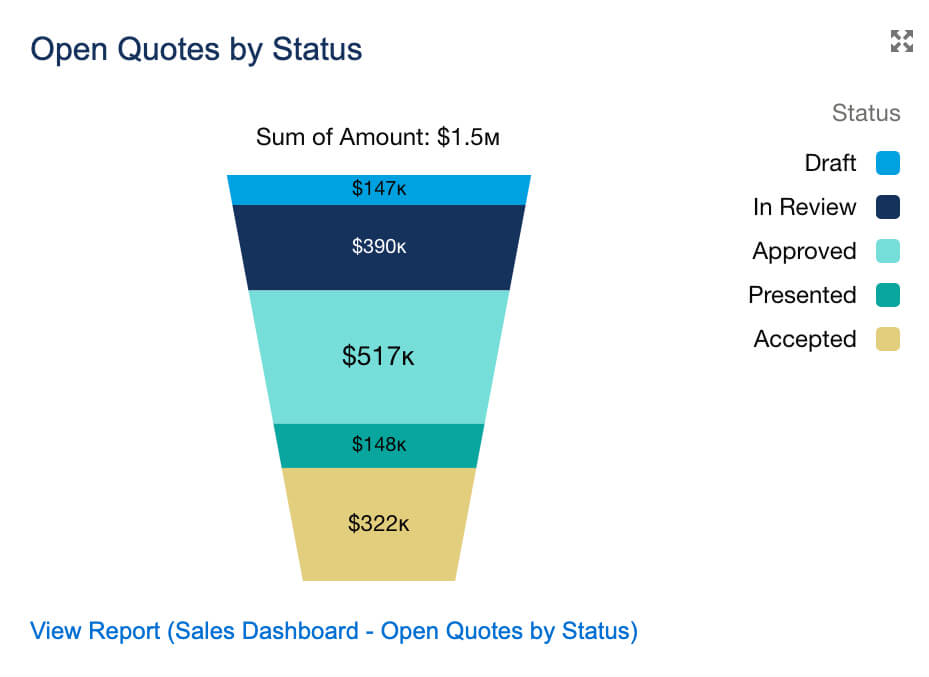
Task: Click the Approved legend color swatch
Action: (x=887, y=251)
